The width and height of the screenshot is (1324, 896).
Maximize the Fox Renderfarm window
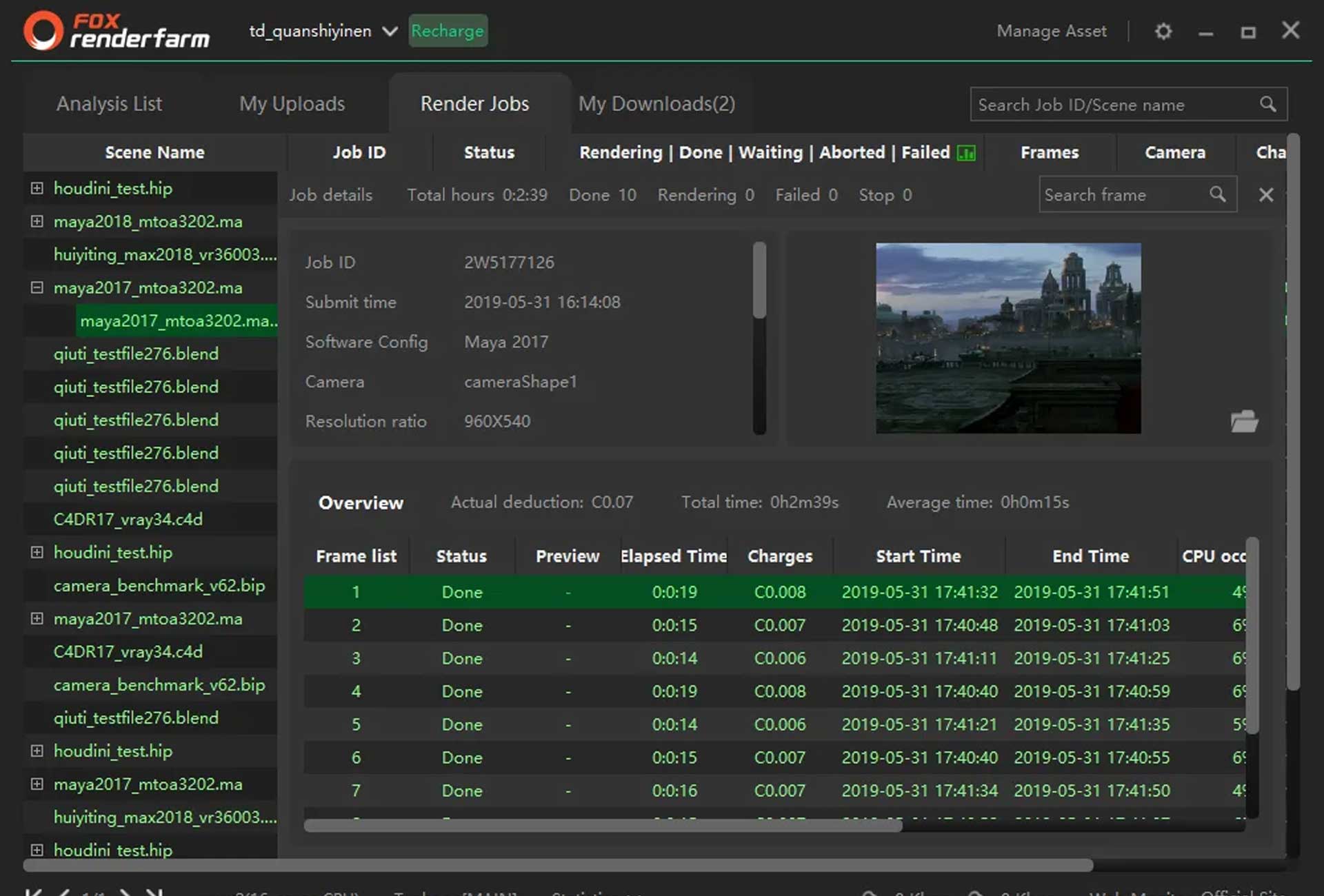1248,32
